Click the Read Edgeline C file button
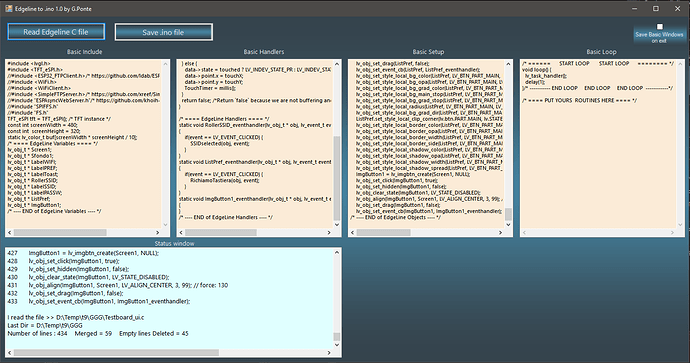This screenshot has height=363, width=690. coord(56,32)
